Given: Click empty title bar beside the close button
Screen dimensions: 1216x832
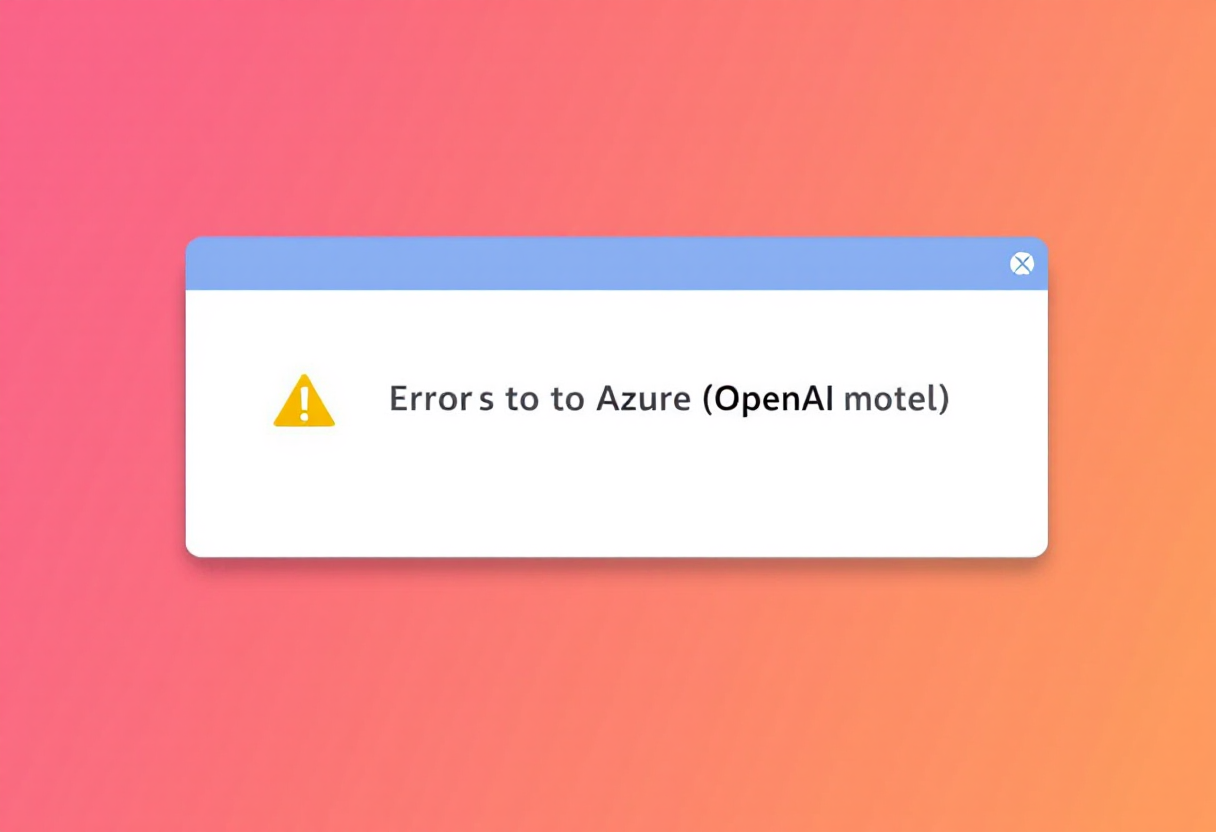Looking at the screenshot, I should pos(960,264).
